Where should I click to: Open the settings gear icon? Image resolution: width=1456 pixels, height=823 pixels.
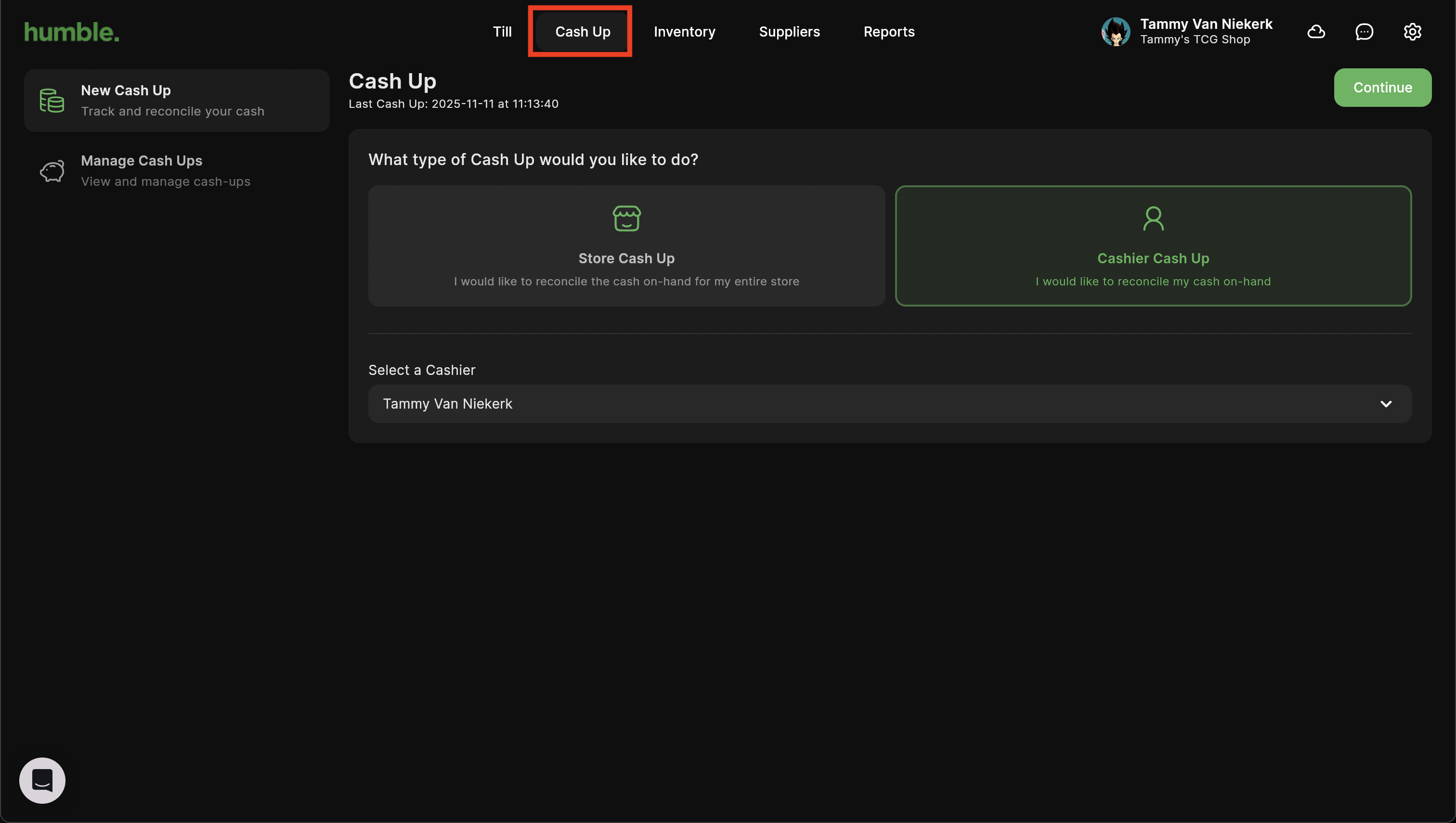click(x=1412, y=32)
